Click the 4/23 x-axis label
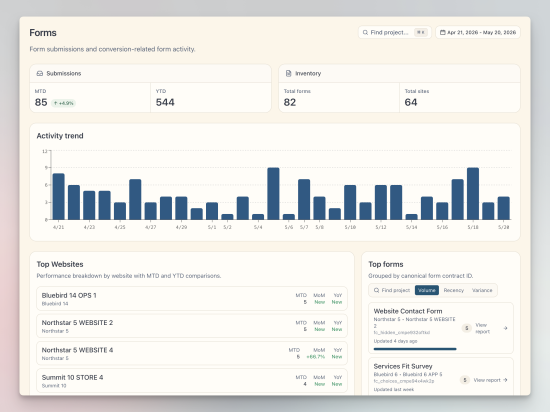This screenshot has width=550, height=412. [89, 227]
